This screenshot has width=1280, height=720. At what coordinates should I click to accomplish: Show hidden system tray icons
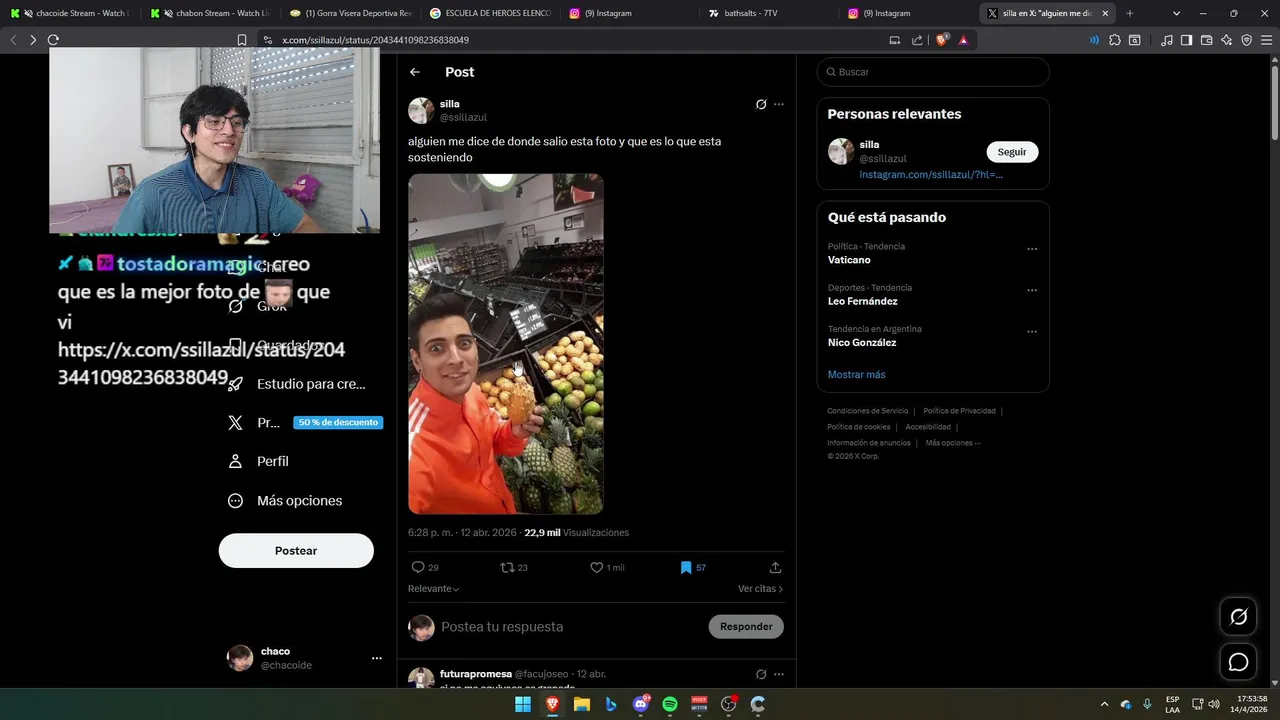pyautogui.click(x=1104, y=704)
